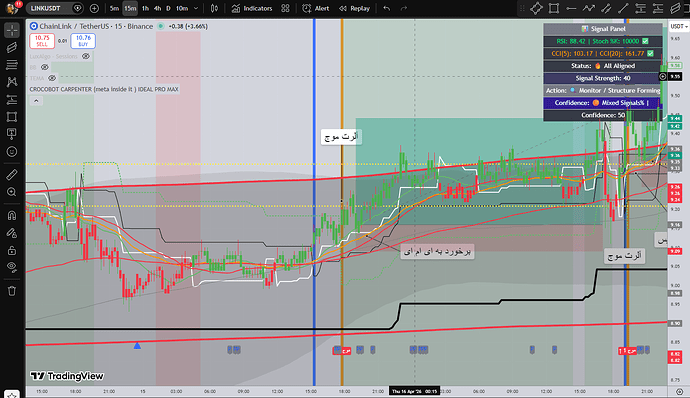Undo the last chart action
Image resolution: width=690 pixels, height=398 pixels.
coord(387,8)
